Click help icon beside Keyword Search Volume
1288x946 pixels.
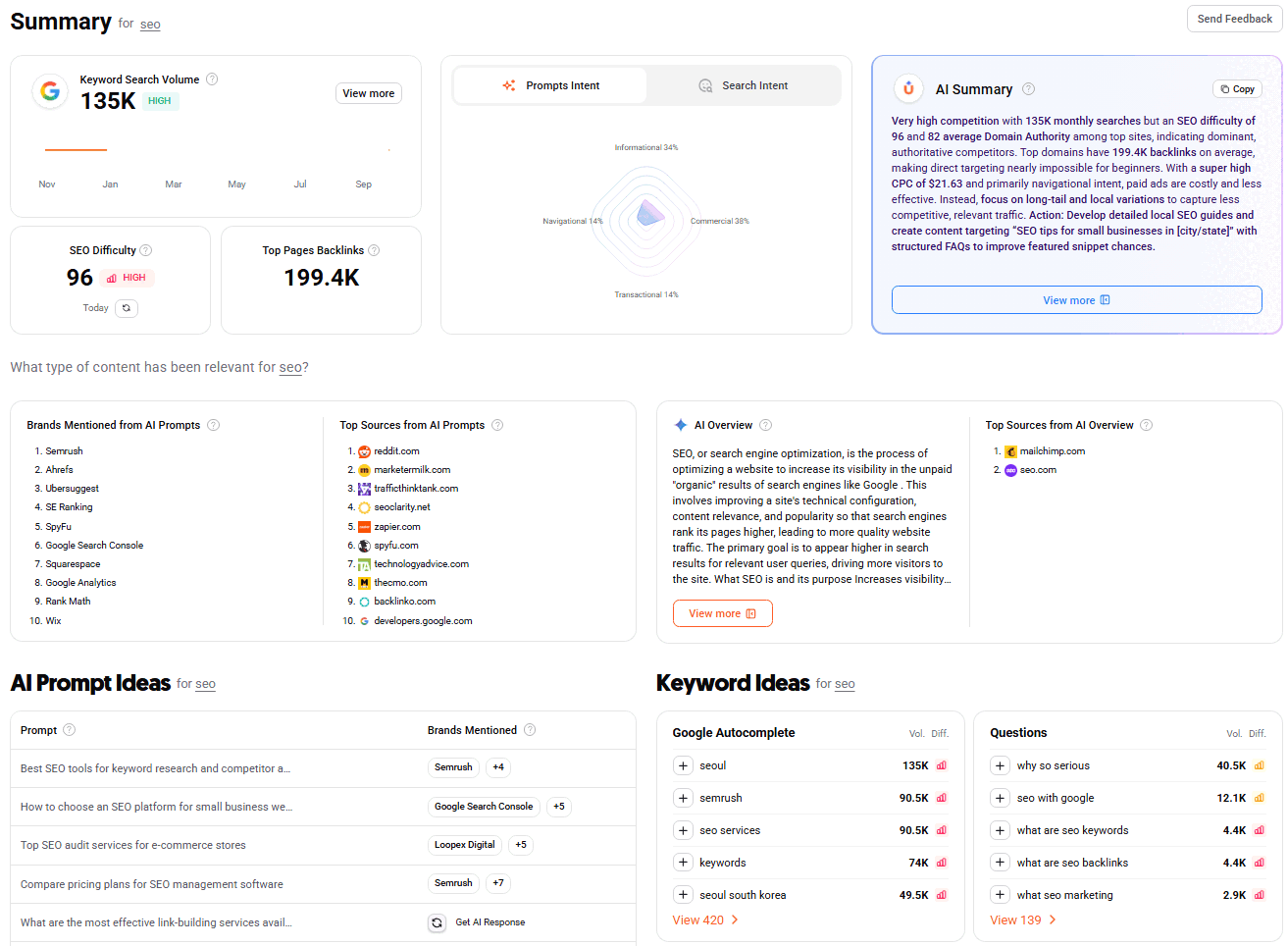point(212,79)
